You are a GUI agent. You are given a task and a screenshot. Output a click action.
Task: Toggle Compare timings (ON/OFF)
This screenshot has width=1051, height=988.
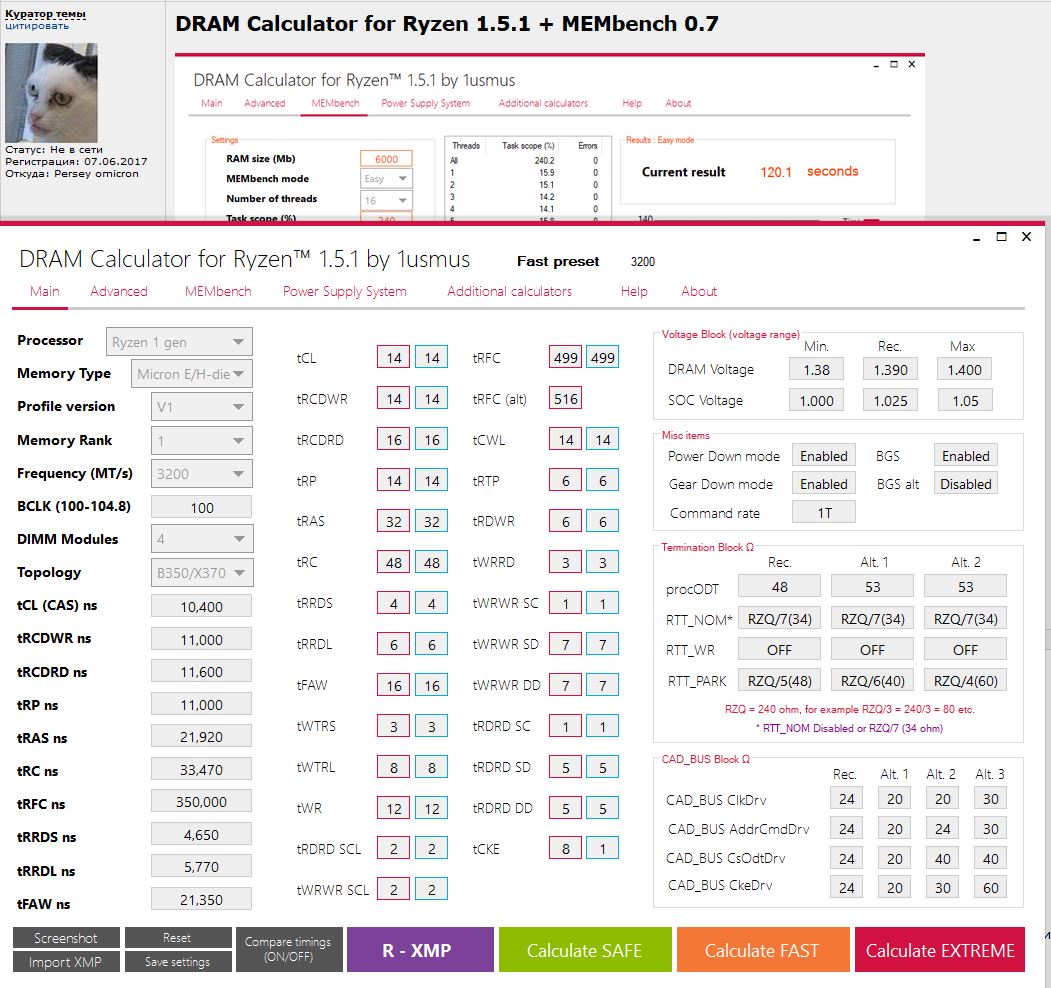288,950
